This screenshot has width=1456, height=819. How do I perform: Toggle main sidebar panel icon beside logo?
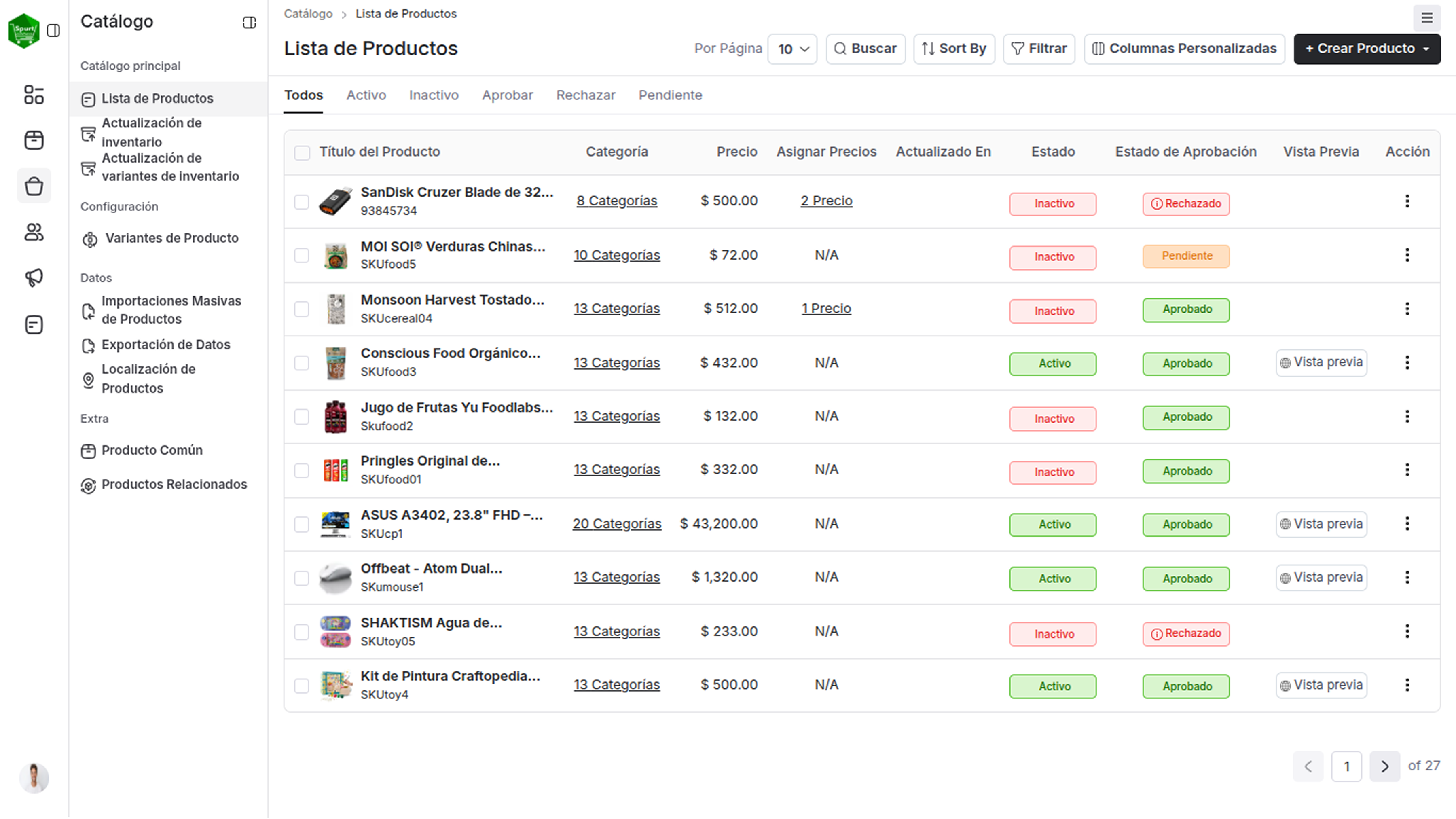(53, 30)
